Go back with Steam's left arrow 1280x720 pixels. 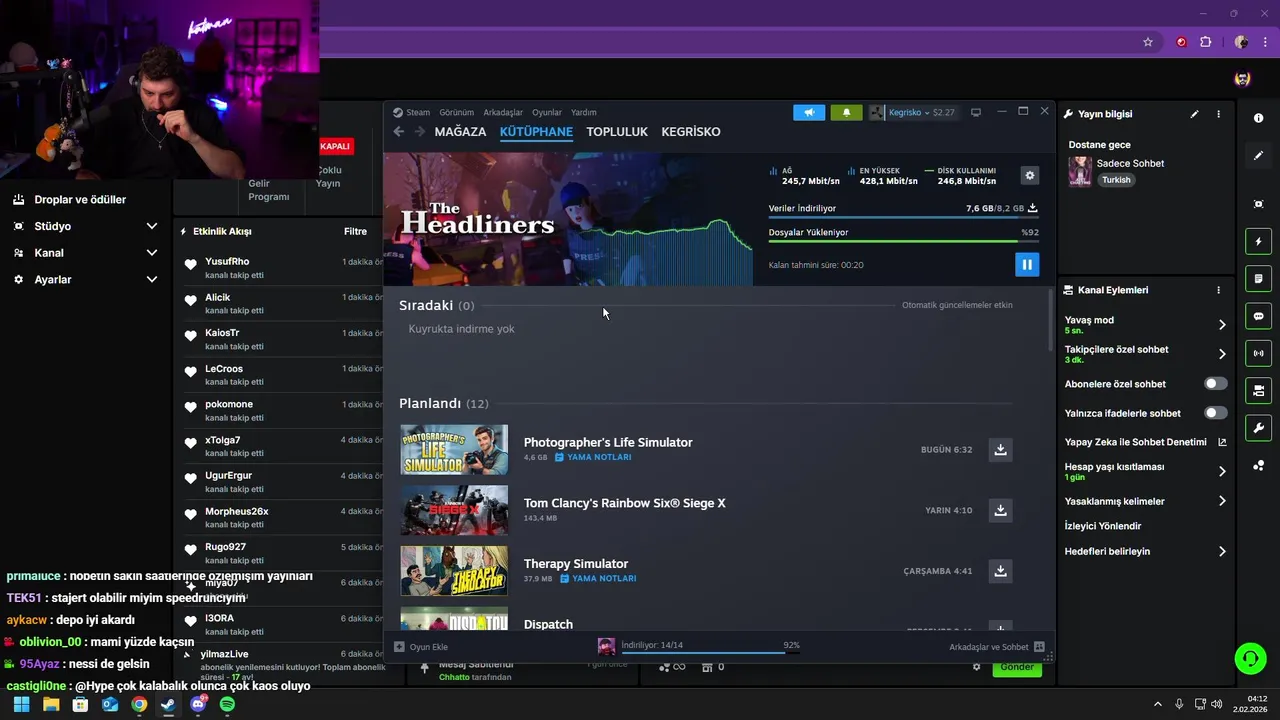click(398, 132)
